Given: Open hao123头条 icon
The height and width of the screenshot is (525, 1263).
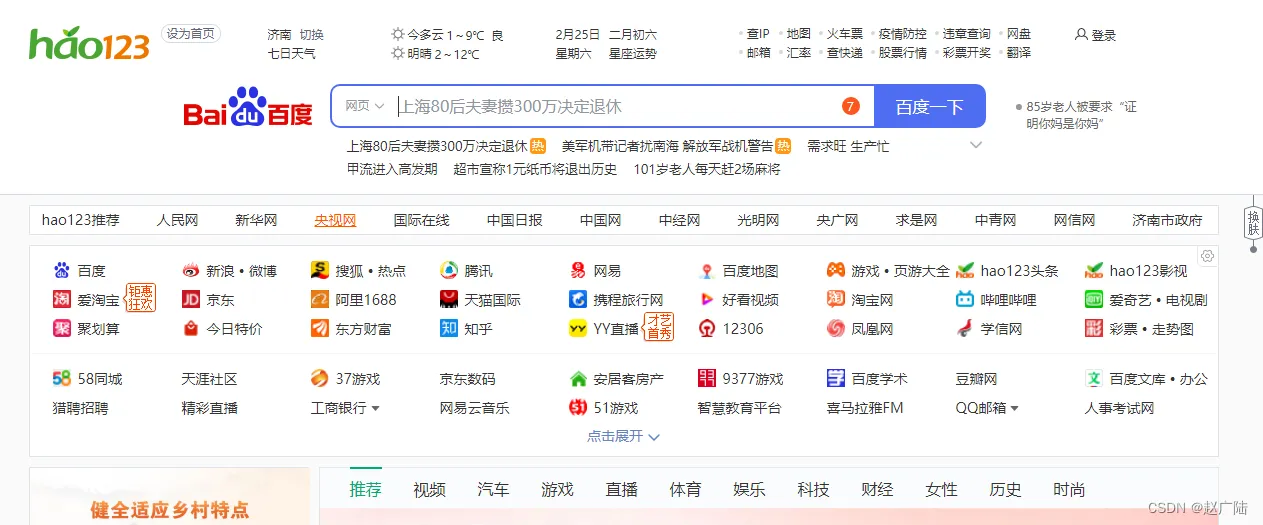Looking at the screenshot, I should point(965,271).
